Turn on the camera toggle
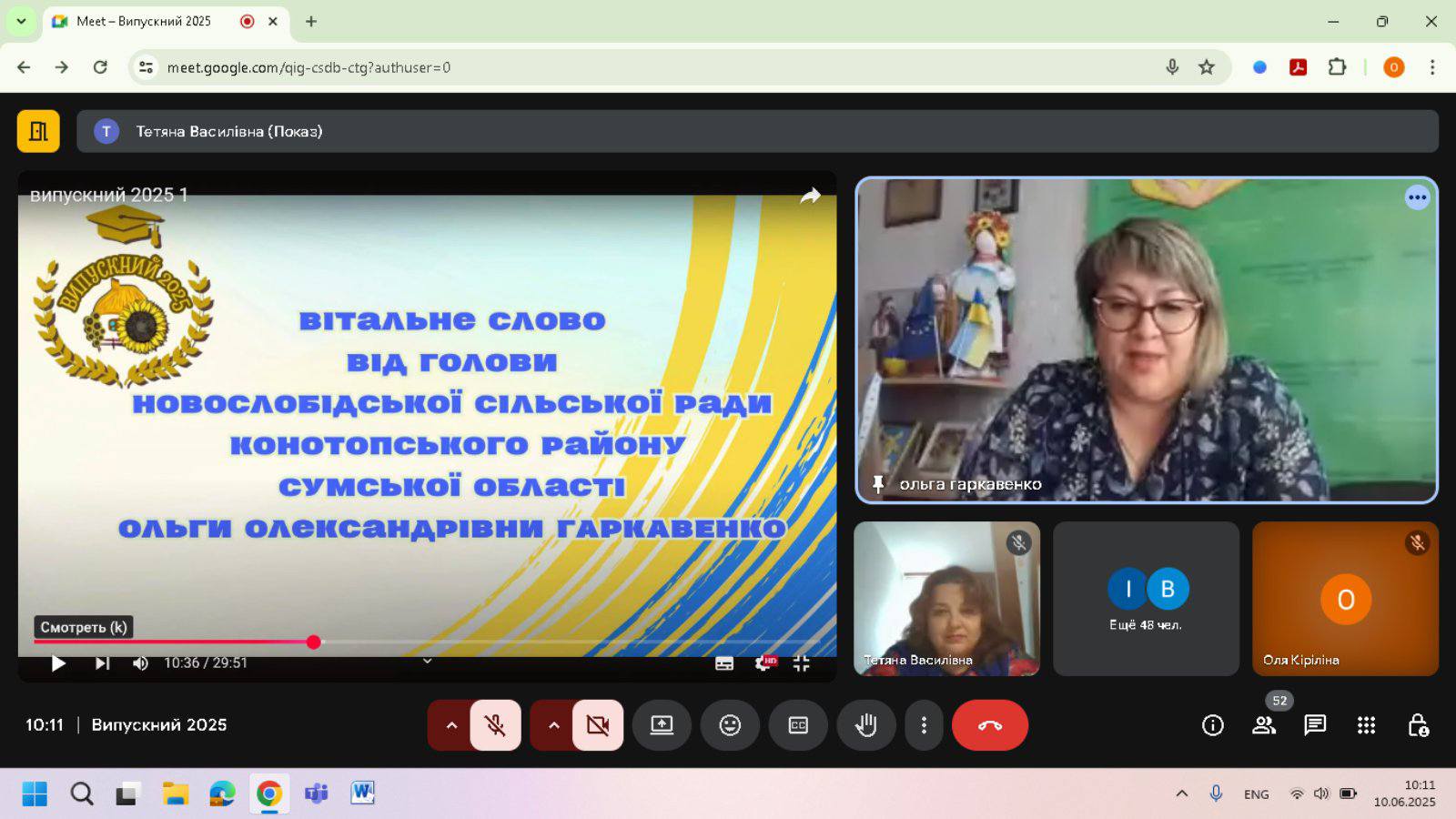Viewport: 1456px width, 819px height. (x=598, y=725)
